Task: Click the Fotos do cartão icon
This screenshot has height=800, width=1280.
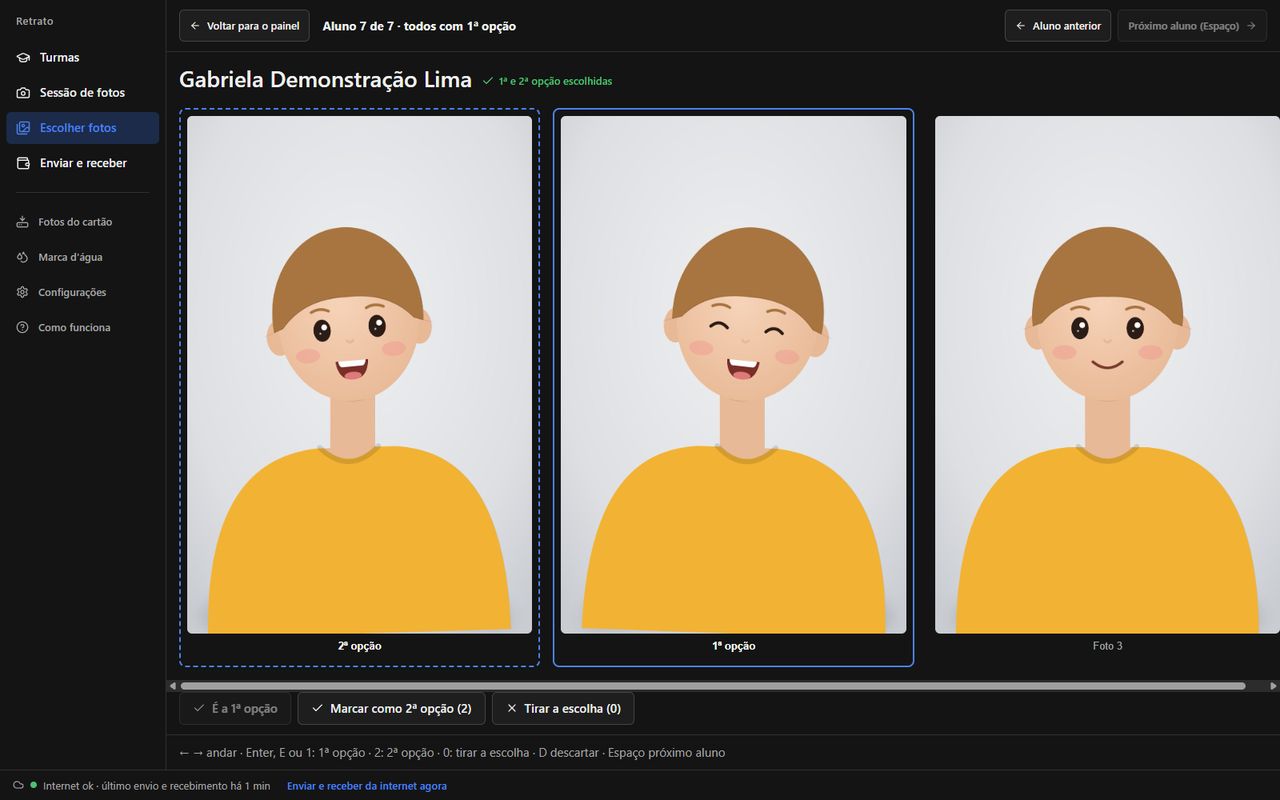Action: coord(22,222)
